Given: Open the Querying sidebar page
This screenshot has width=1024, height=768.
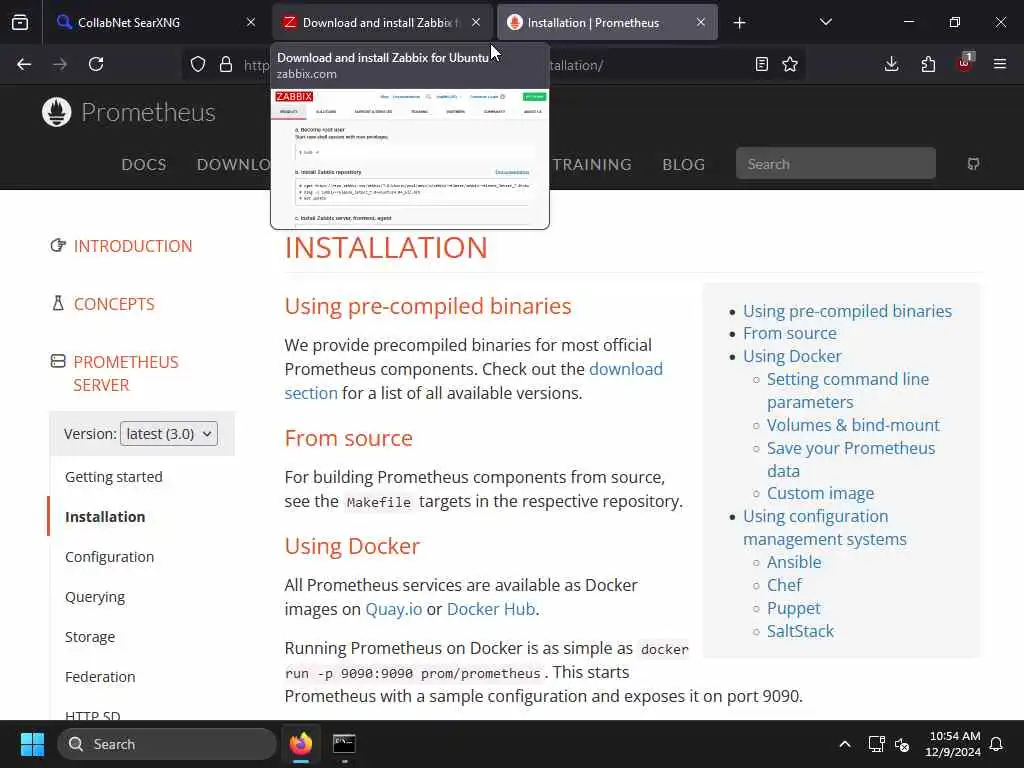Looking at the screenshot, I should coord(95,597).
